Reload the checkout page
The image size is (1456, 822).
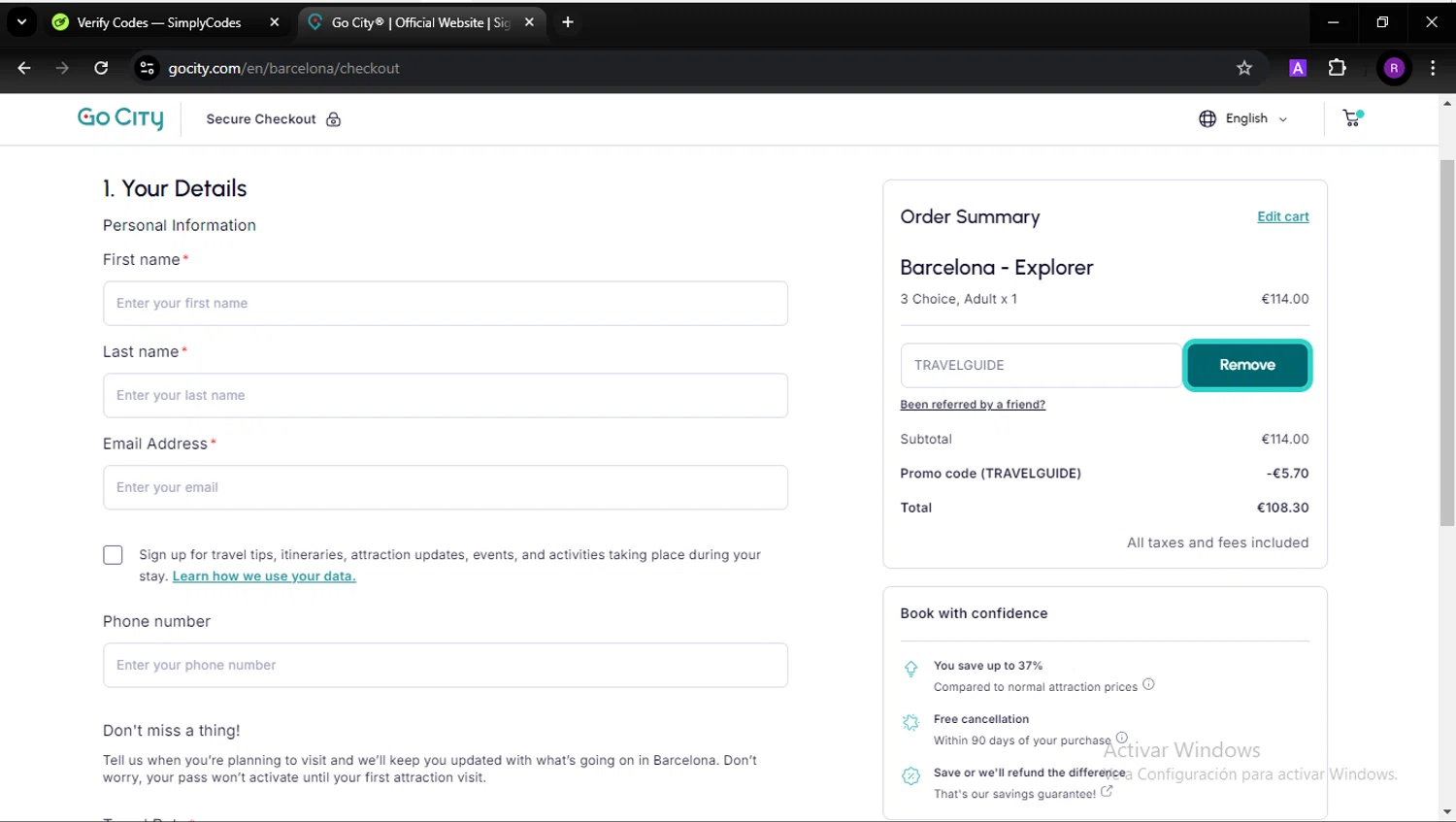coord(101,68)
